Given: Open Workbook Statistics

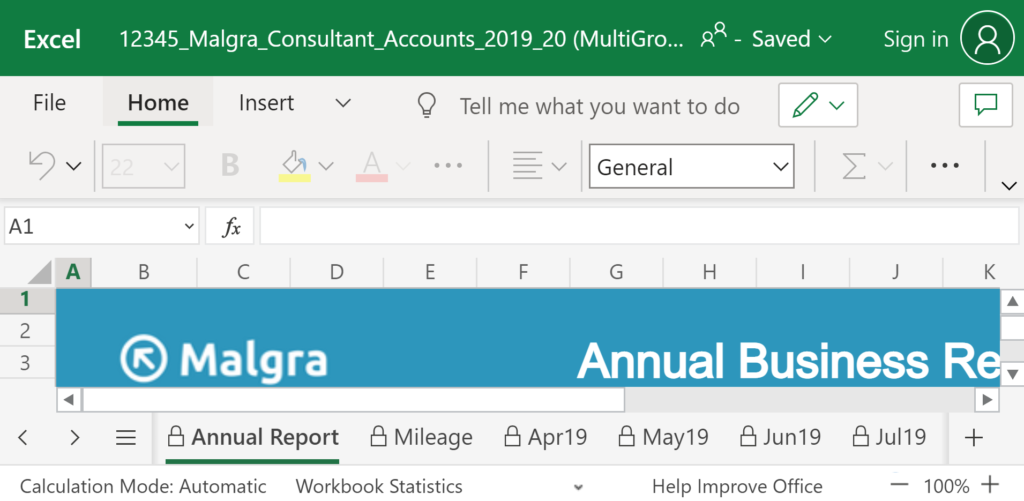Looking at the screenshot, I should (379, 486).
